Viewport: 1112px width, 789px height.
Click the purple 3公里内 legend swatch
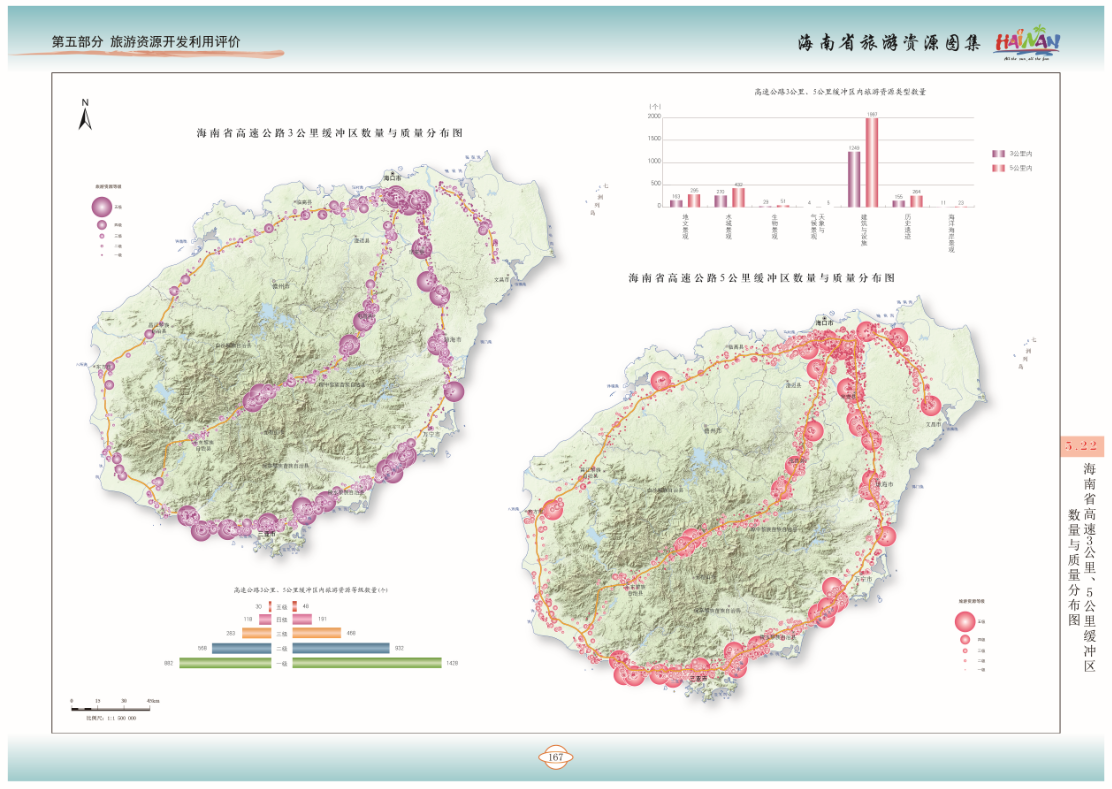click(x=997, y=153)
